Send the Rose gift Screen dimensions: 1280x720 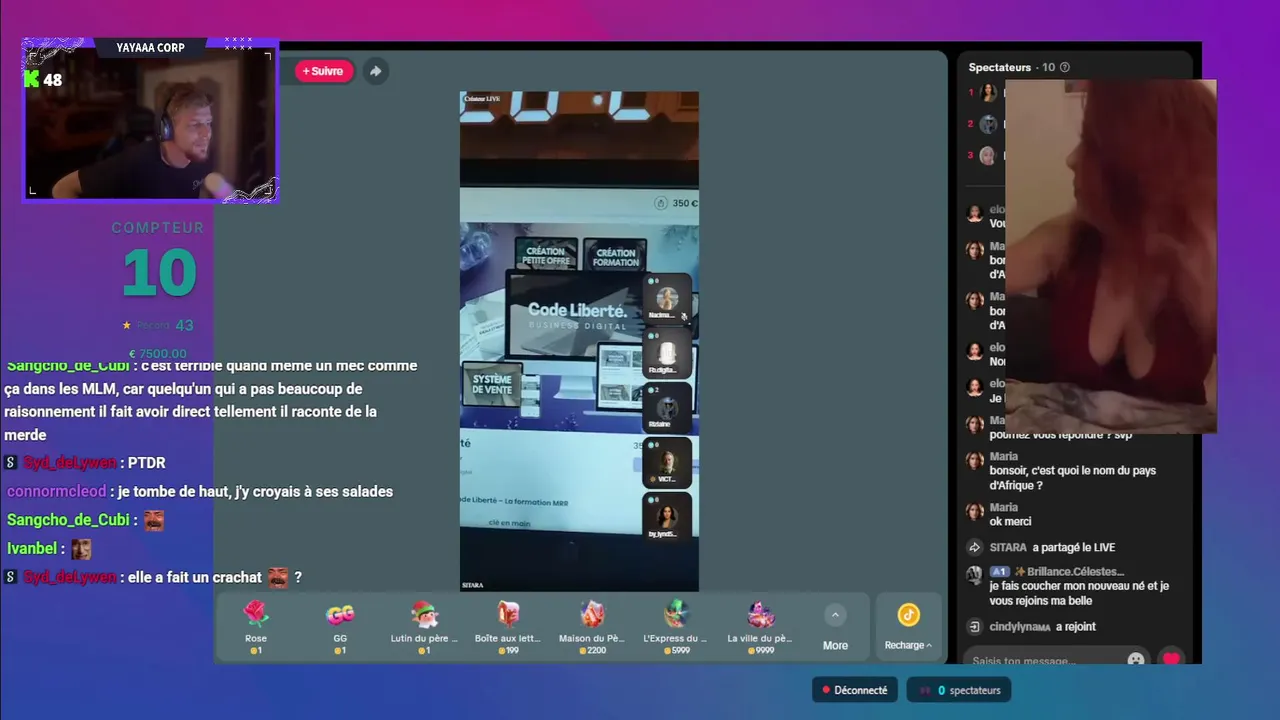(256, 627)
